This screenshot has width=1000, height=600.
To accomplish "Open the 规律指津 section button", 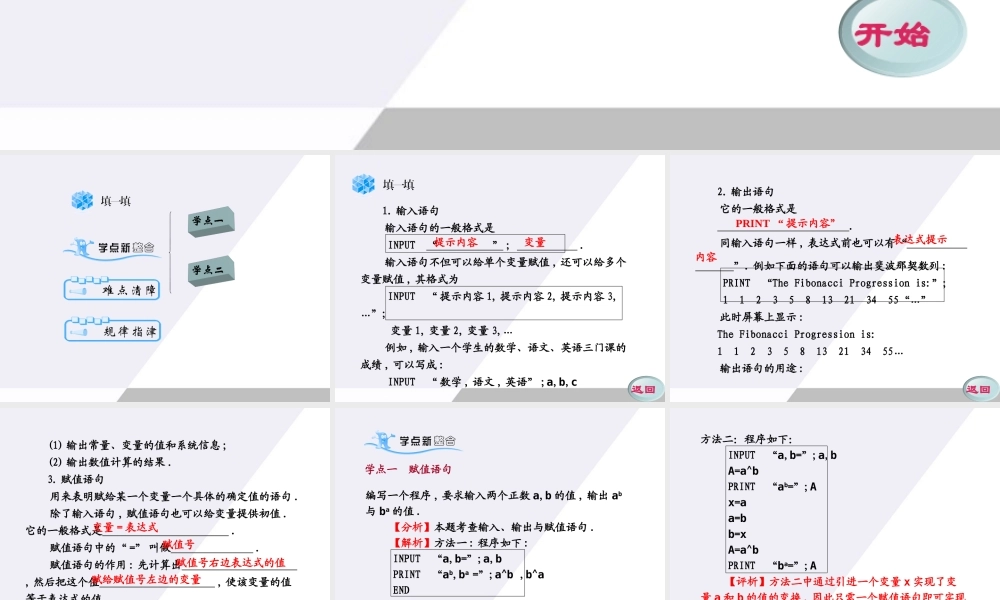I will [112, 330].
